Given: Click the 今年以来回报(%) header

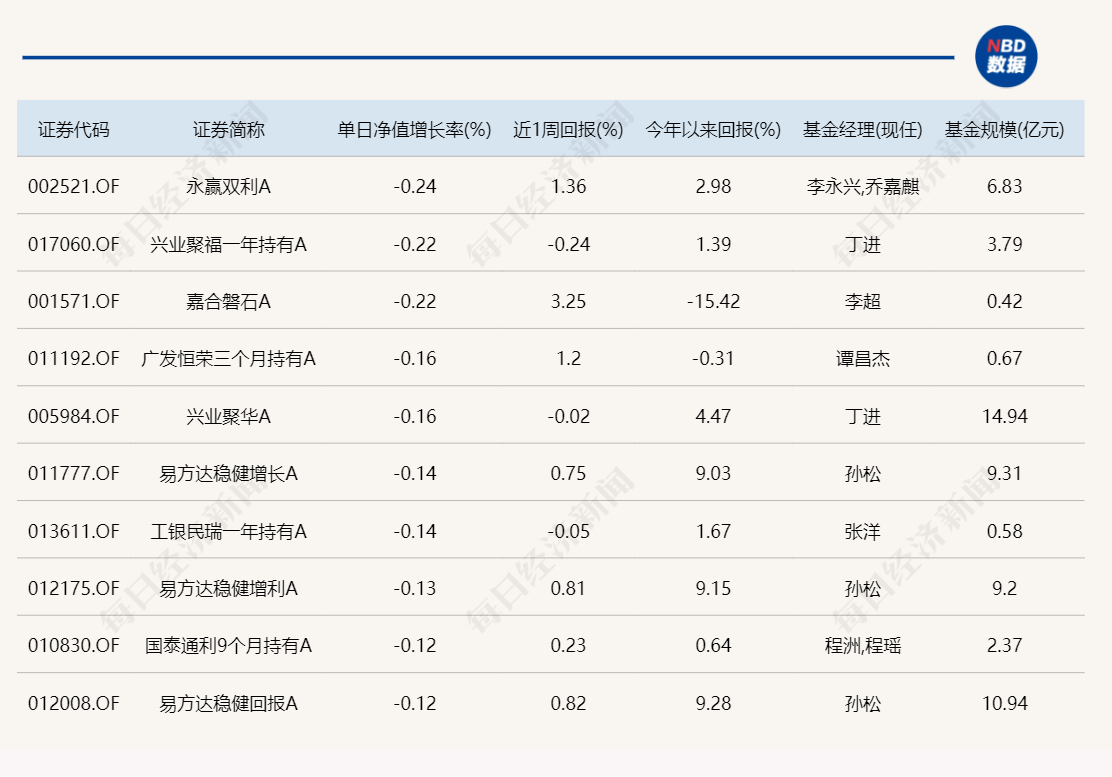Looking at the screenshot, I should click(x=713, y=130).
